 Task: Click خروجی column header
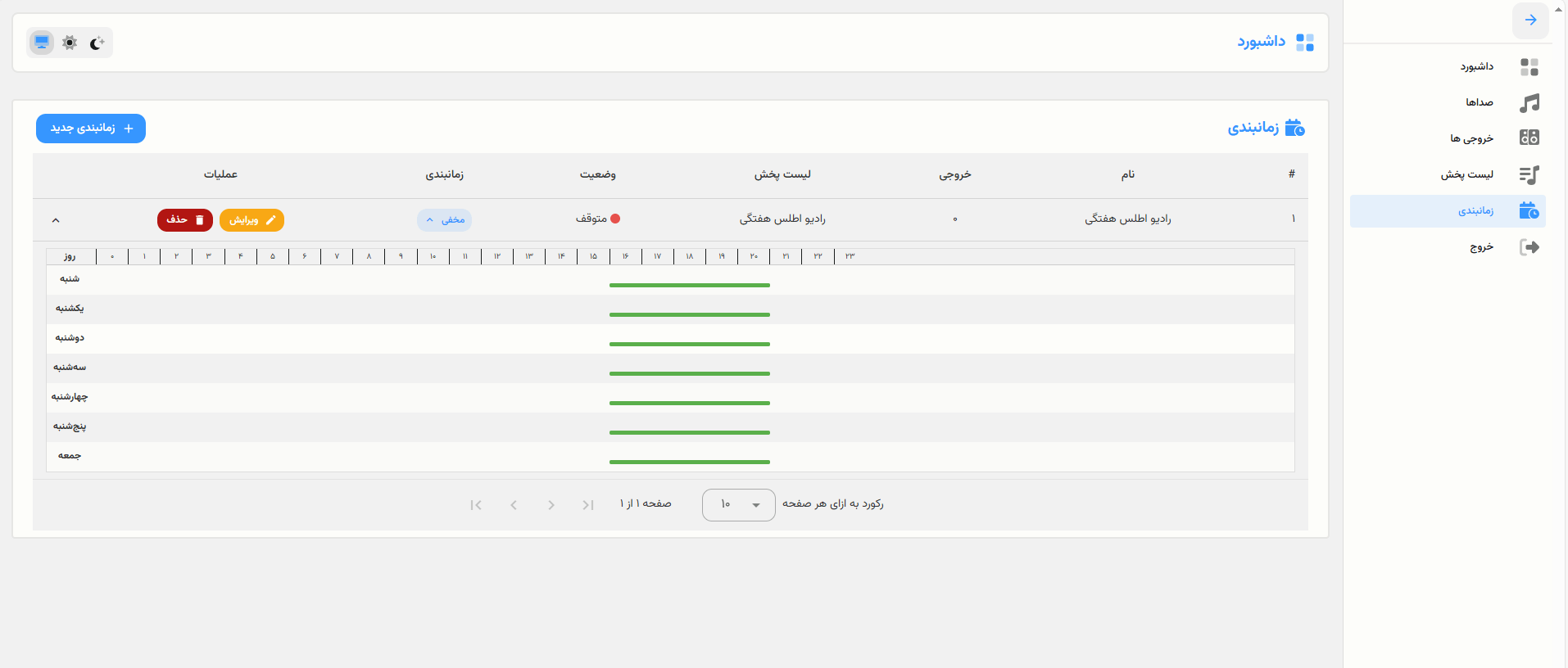coord(955,174)
